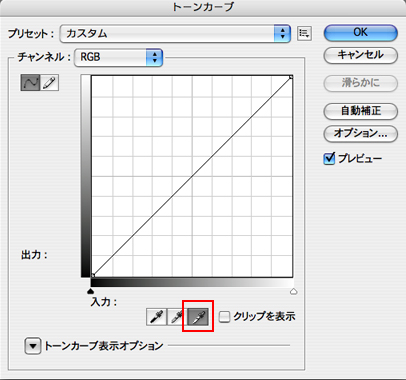
Task: Confirm with the OK button
Action: [361, 33]
